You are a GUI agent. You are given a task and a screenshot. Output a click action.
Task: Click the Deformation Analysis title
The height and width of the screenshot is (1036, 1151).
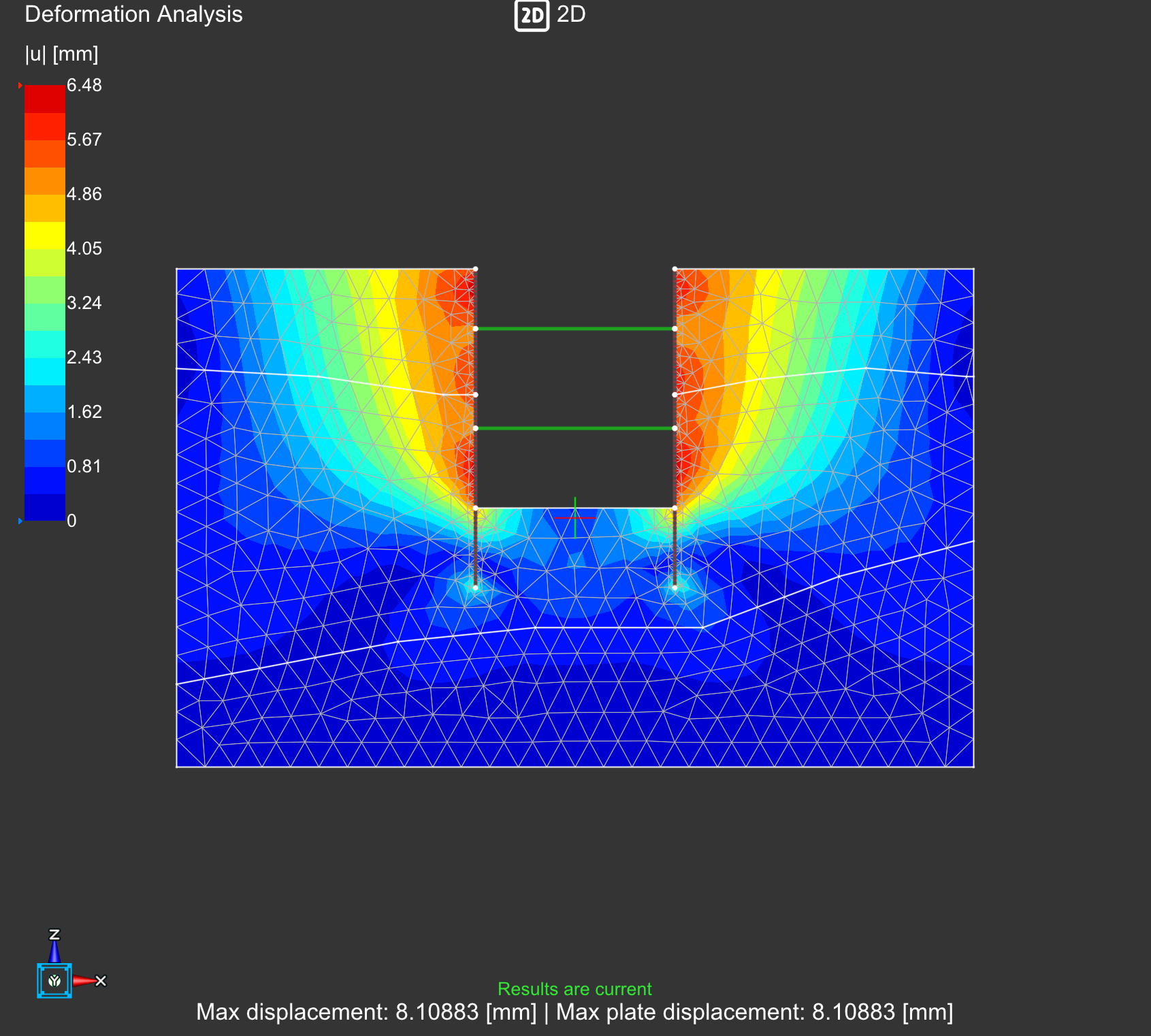click(133, 14)
